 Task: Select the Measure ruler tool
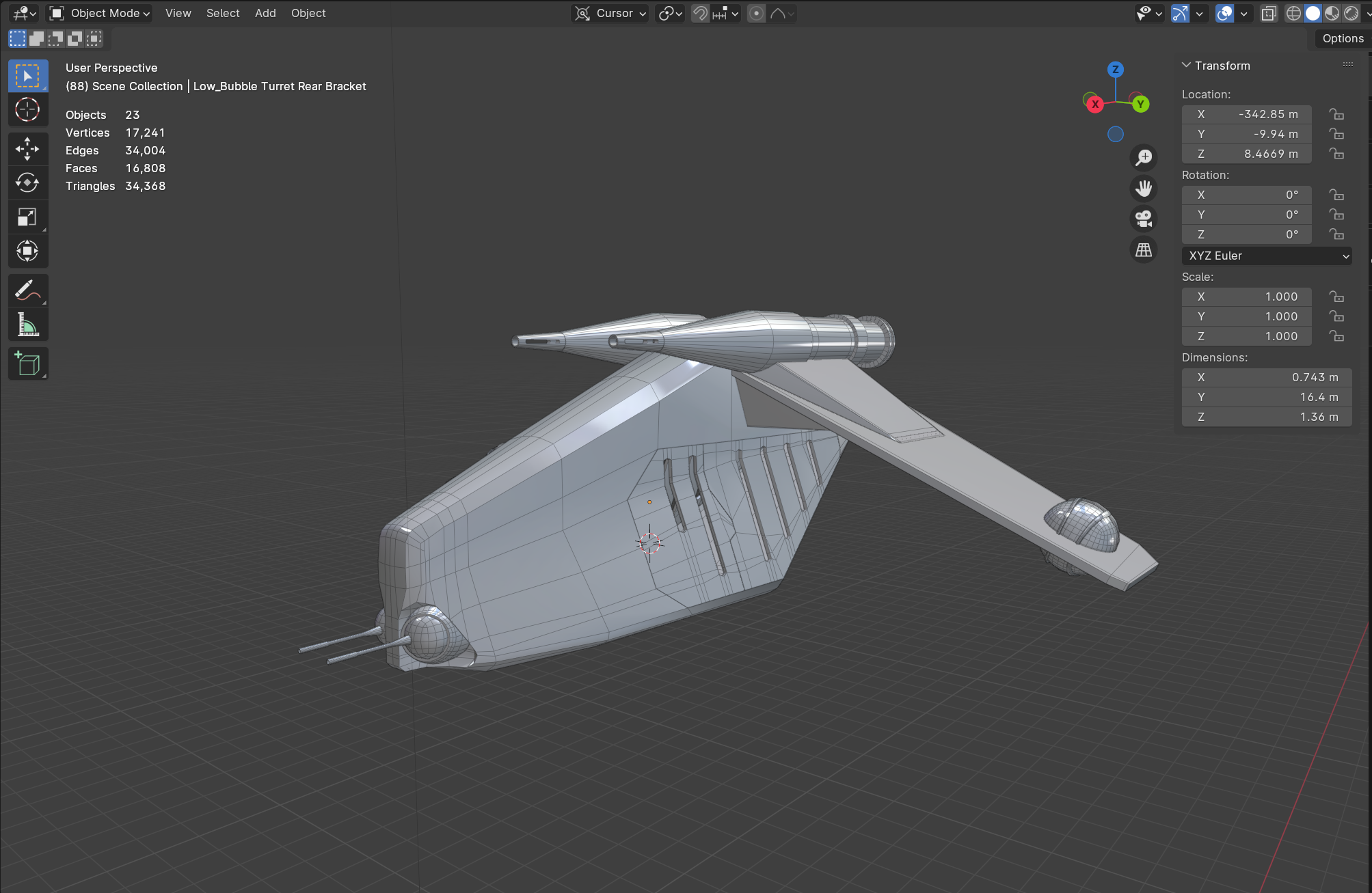(x=28, y=325)
